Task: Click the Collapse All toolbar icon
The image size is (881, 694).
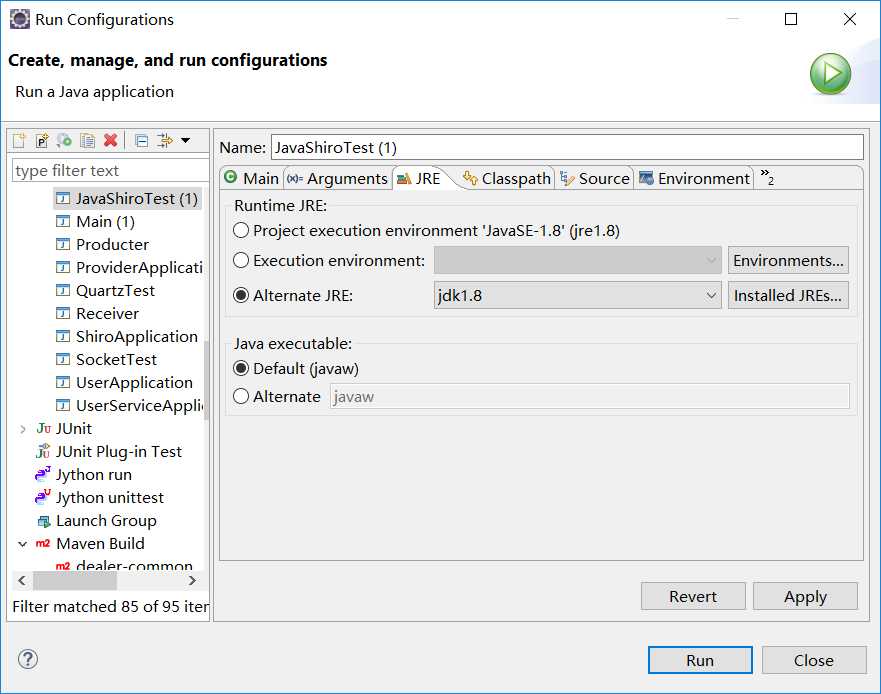Action: tap(142, 140)
